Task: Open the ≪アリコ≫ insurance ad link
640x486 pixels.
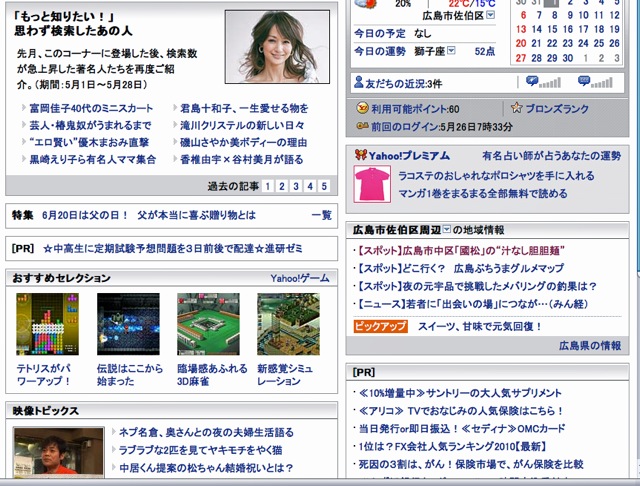Action: click(461, 411)
